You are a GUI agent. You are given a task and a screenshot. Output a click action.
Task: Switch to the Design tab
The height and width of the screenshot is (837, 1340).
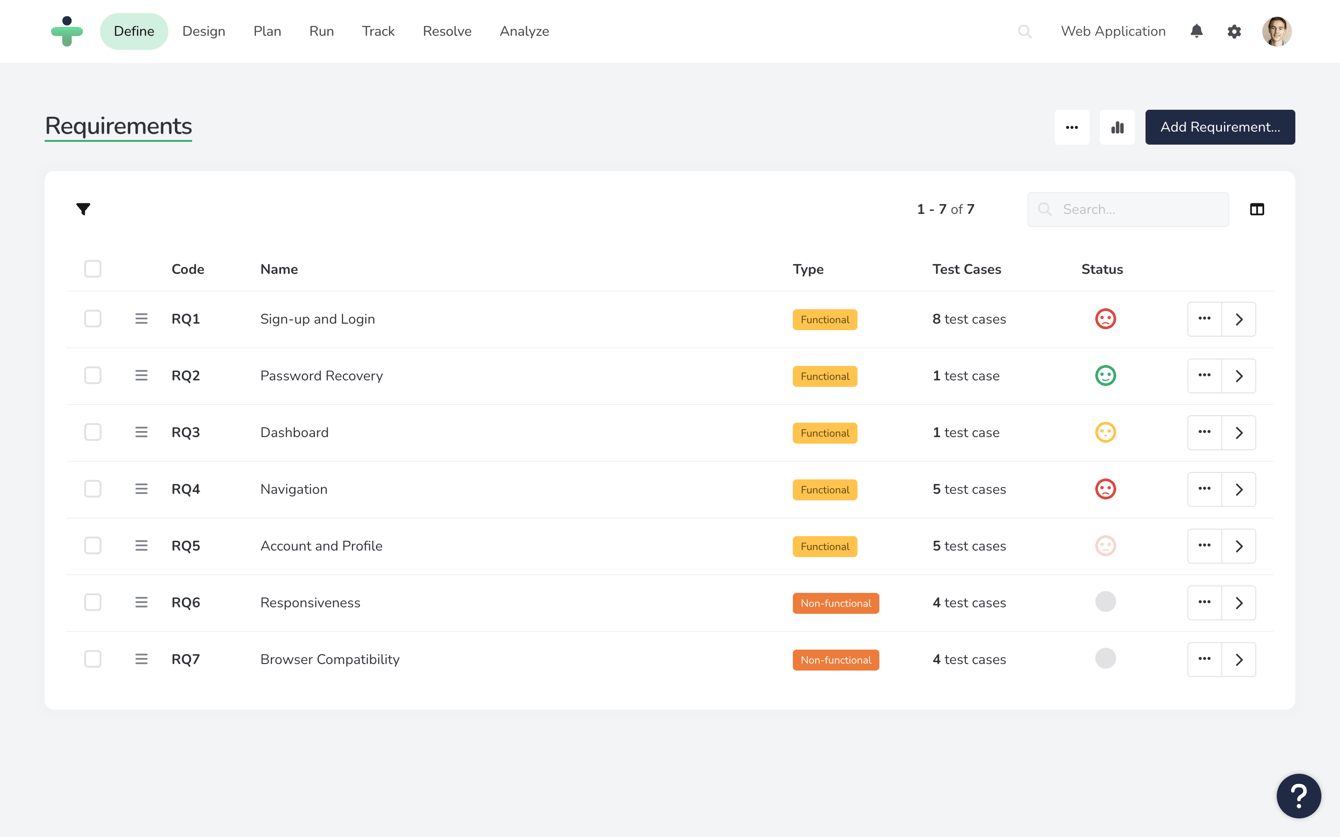204,31
